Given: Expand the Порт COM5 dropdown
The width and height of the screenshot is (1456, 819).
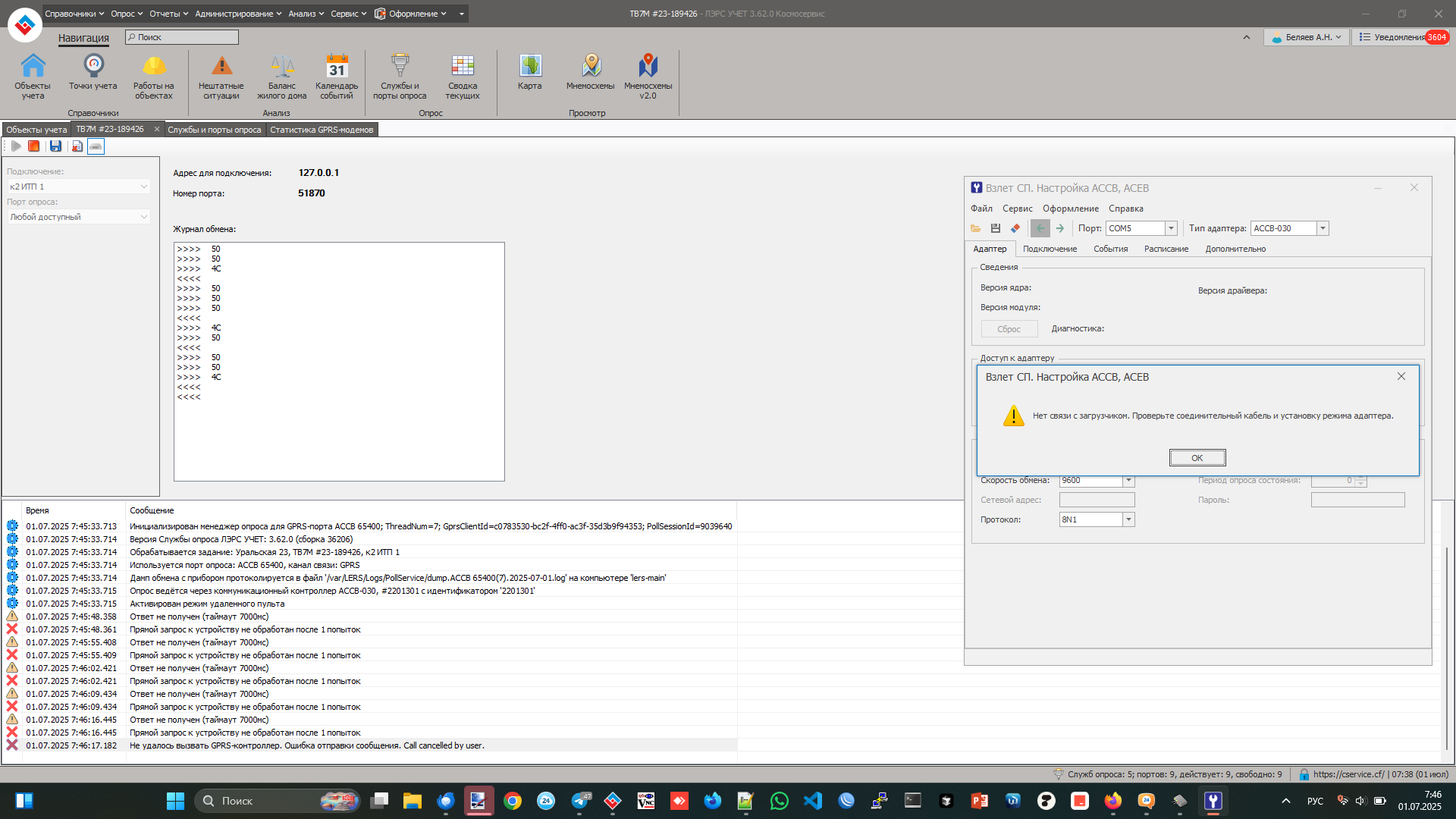Looking at the screenshot, I should click(1171, 228).
